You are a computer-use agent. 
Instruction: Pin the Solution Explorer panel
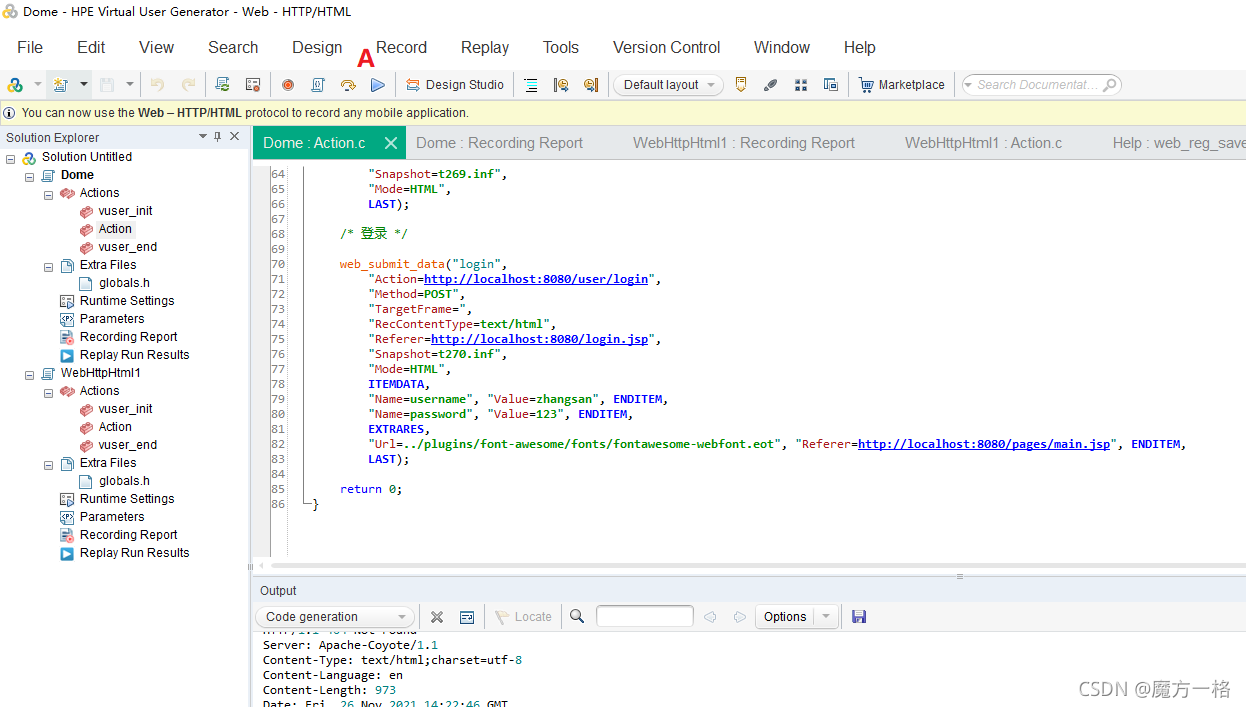[218, 137]
